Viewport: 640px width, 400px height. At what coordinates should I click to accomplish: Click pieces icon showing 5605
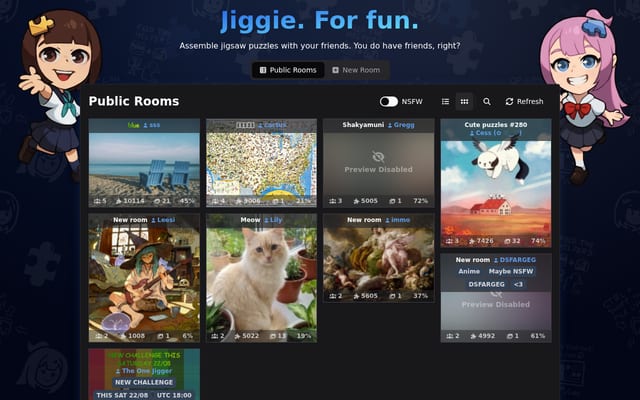(356, 296)
